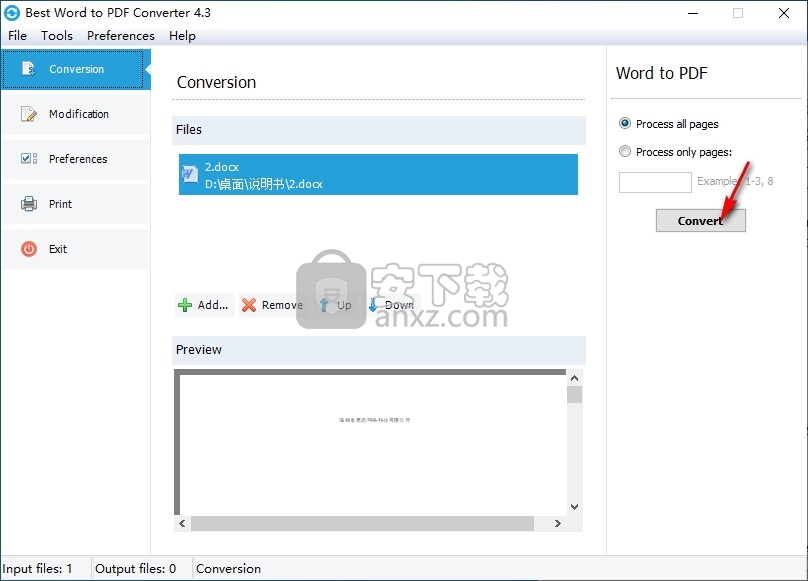The height and width of the screenshot is (581, 808).
Task: Click the Remove button label
Action: coord(282,305)
